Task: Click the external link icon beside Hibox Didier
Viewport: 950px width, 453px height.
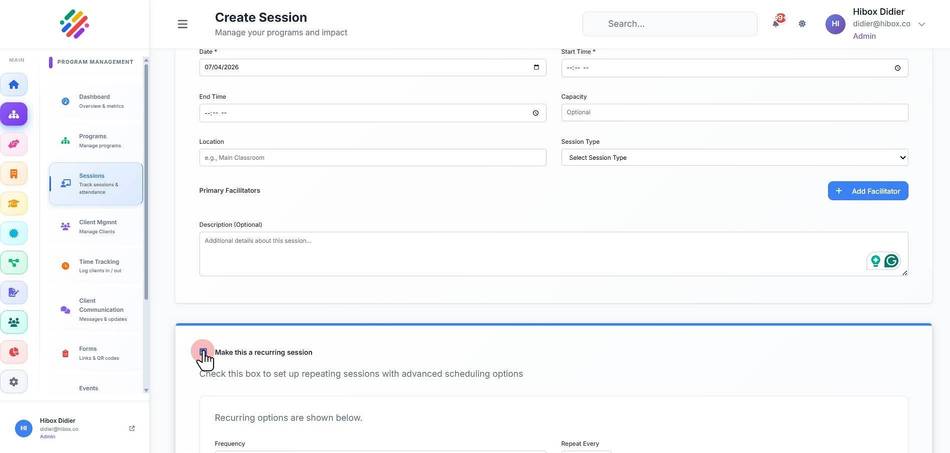Action: [x=132, y=428]
